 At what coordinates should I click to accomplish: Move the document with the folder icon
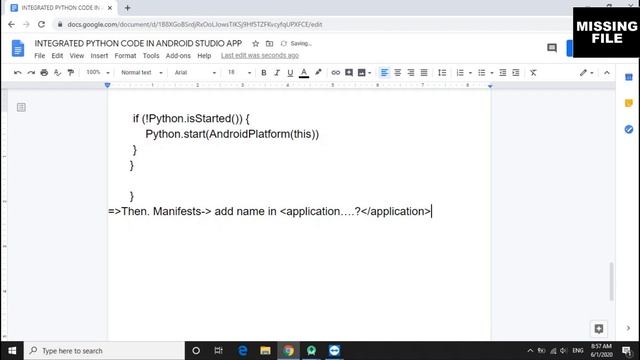pos(269,43)
